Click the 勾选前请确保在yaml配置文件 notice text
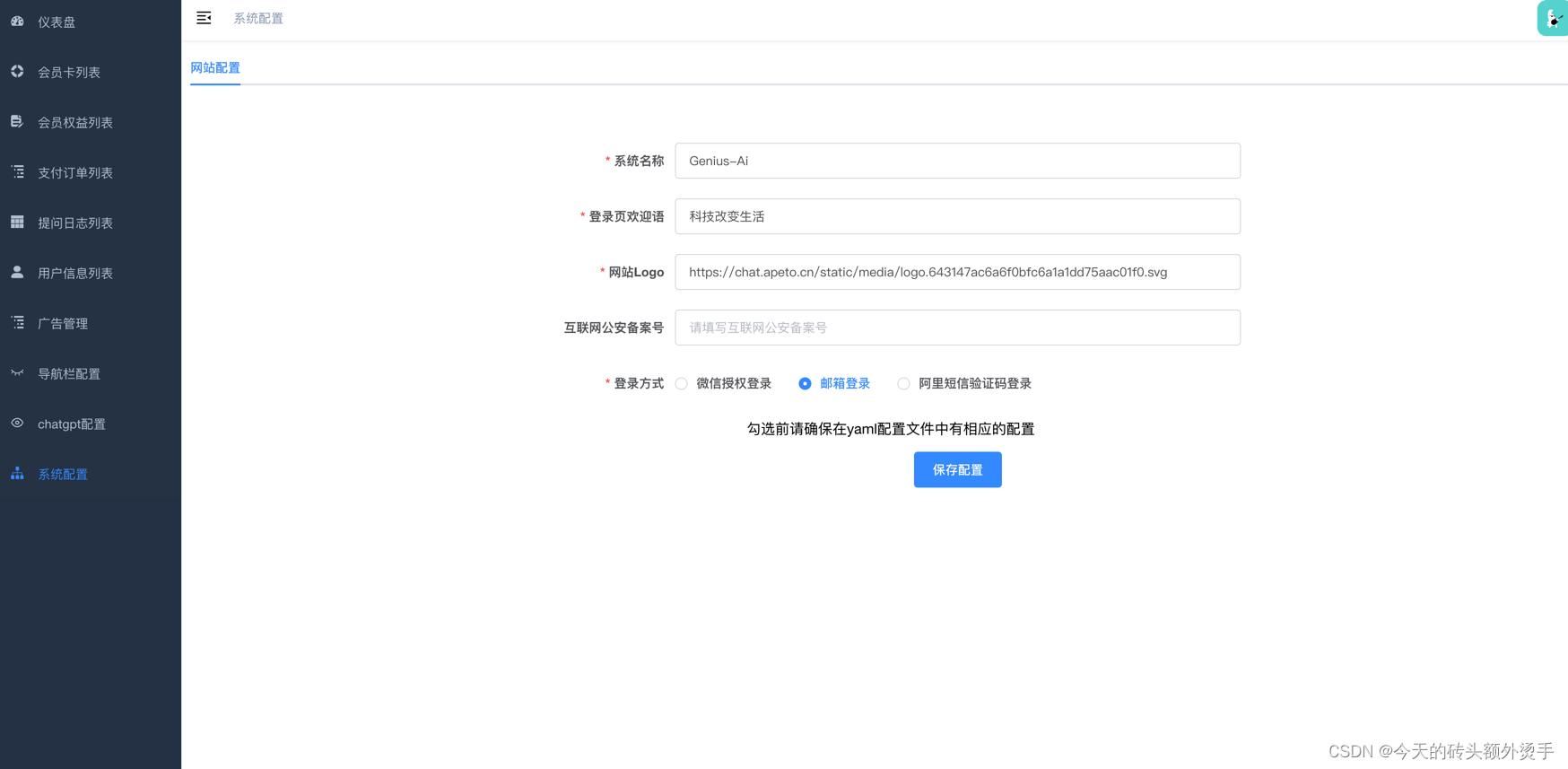Viewport: 1568px width, 769px height. (x=890, y=429)
